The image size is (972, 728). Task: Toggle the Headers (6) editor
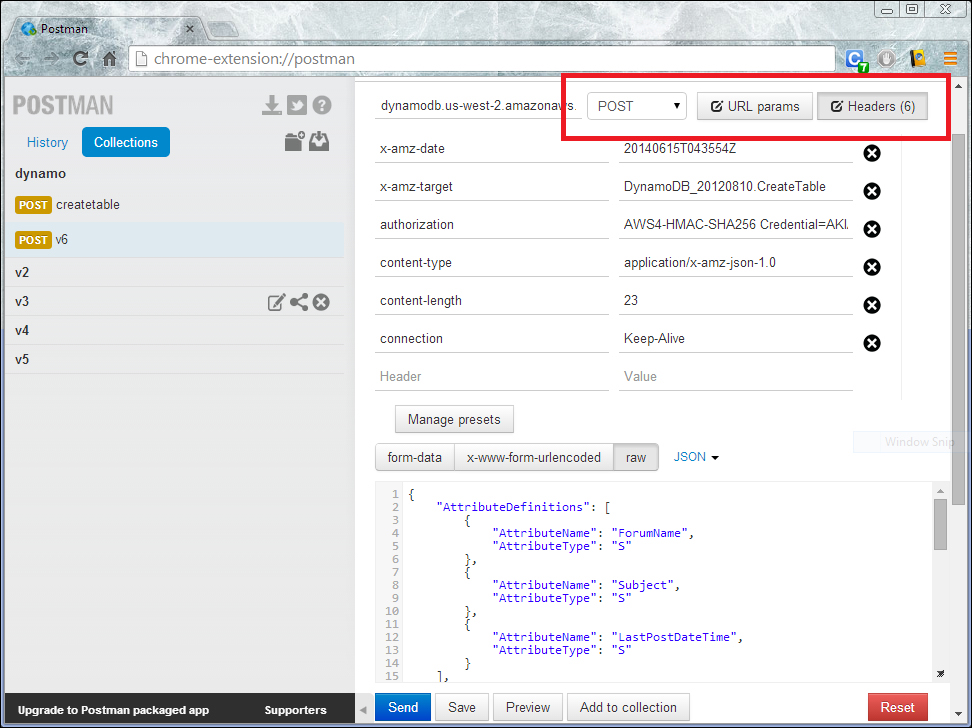872,106
